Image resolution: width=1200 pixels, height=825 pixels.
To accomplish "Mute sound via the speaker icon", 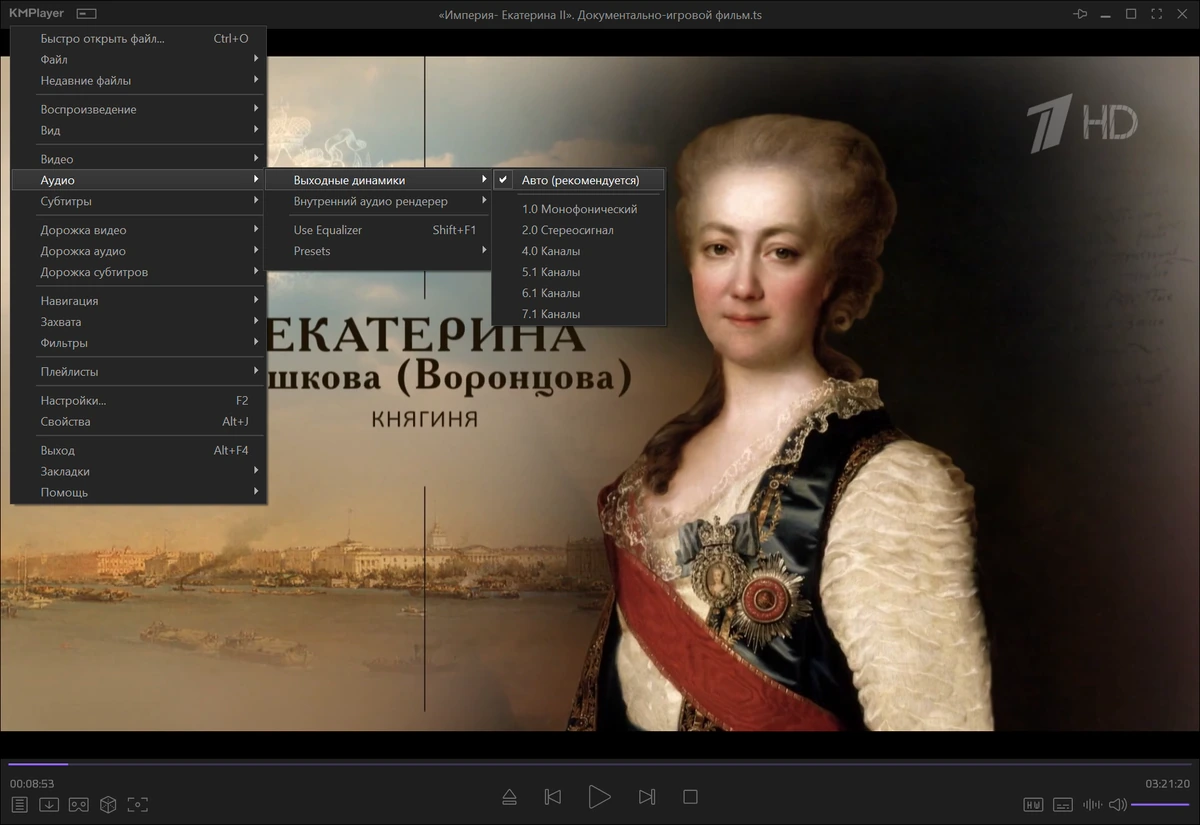I will tap(1118, 804).
